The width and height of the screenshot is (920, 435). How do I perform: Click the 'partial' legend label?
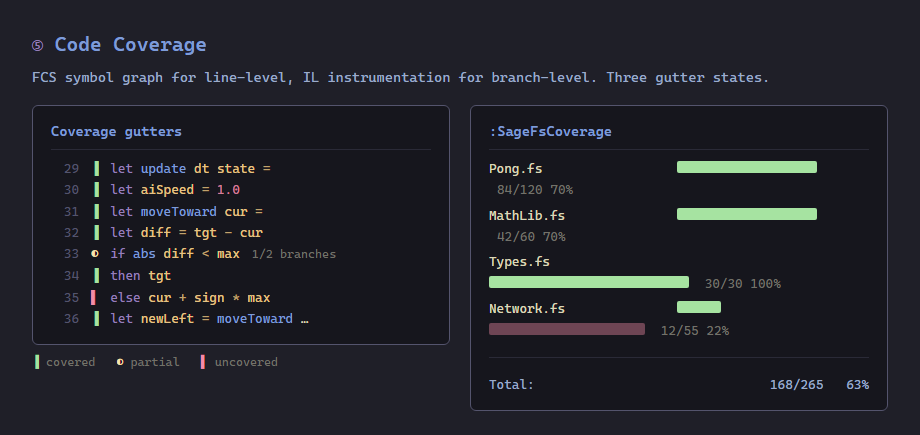coord(155,362)
